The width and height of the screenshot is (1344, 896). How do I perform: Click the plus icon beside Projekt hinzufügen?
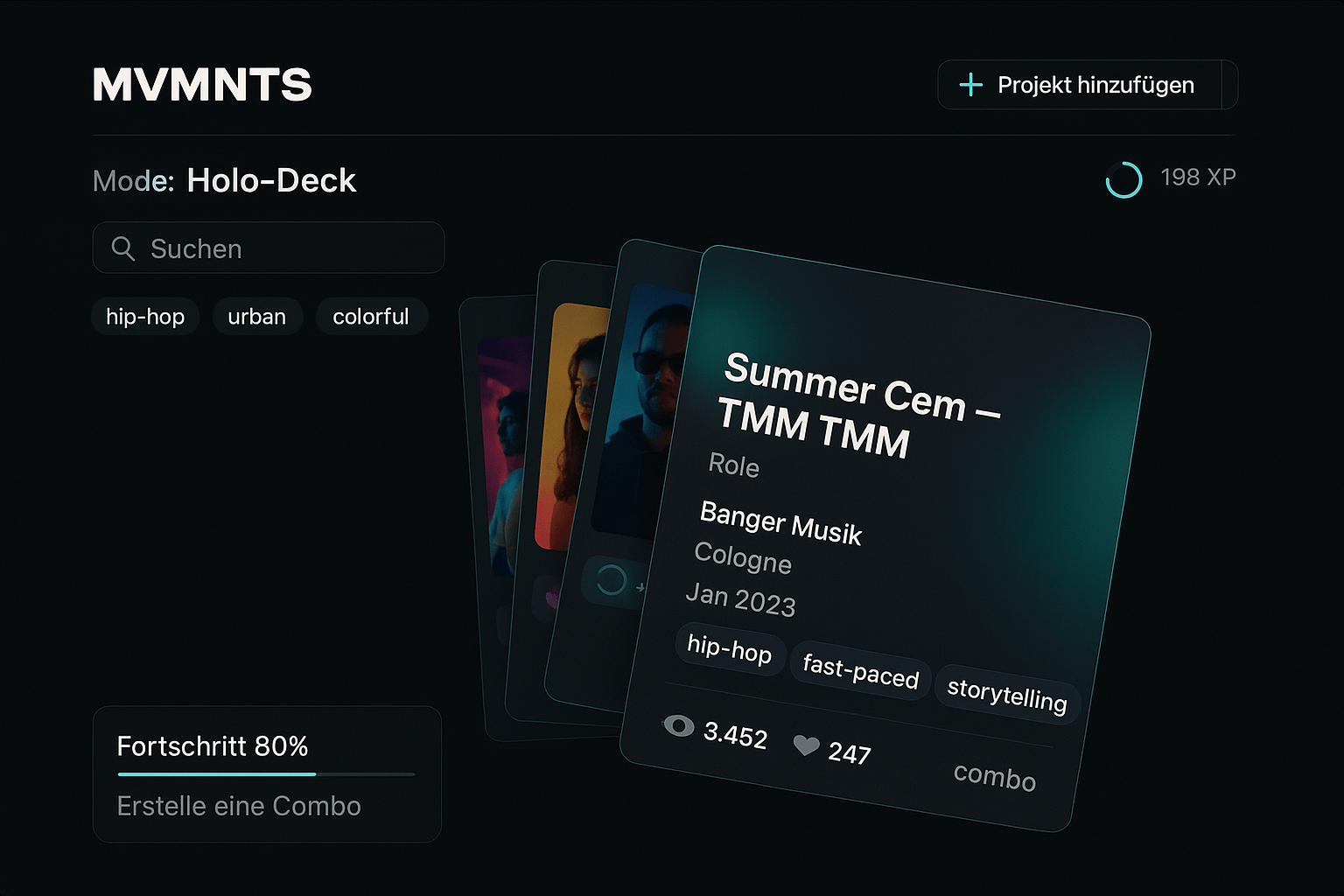pyautogui.click(x=970, y=85)
